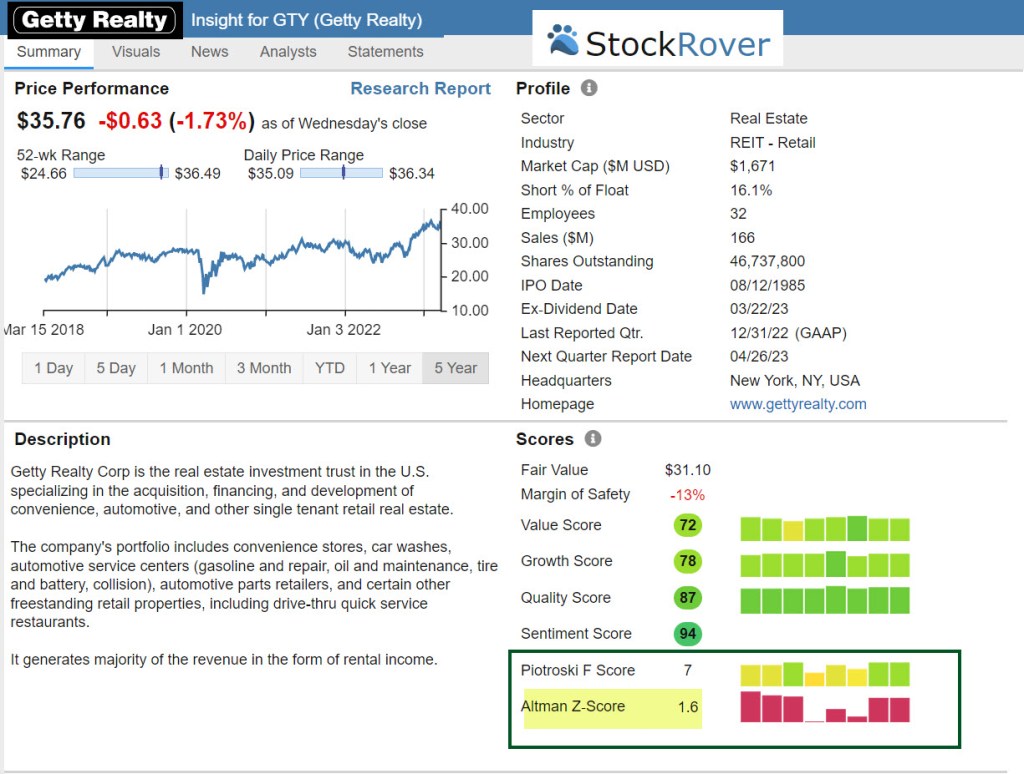Image resolution: width=1024 pixels, height=774 pixels.
Task: Open the Summary tab
Action: [48, 52]
